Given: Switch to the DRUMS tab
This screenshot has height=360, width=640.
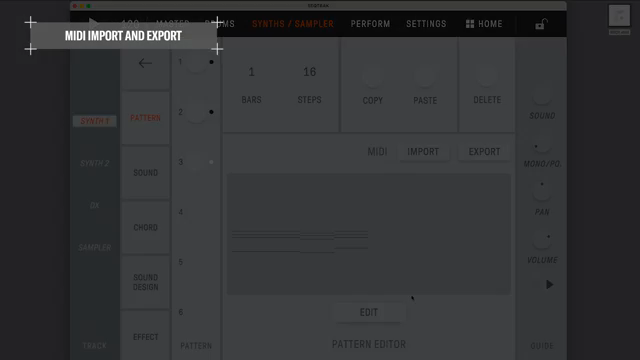Looking at the screenshot, I should (220, 24).
